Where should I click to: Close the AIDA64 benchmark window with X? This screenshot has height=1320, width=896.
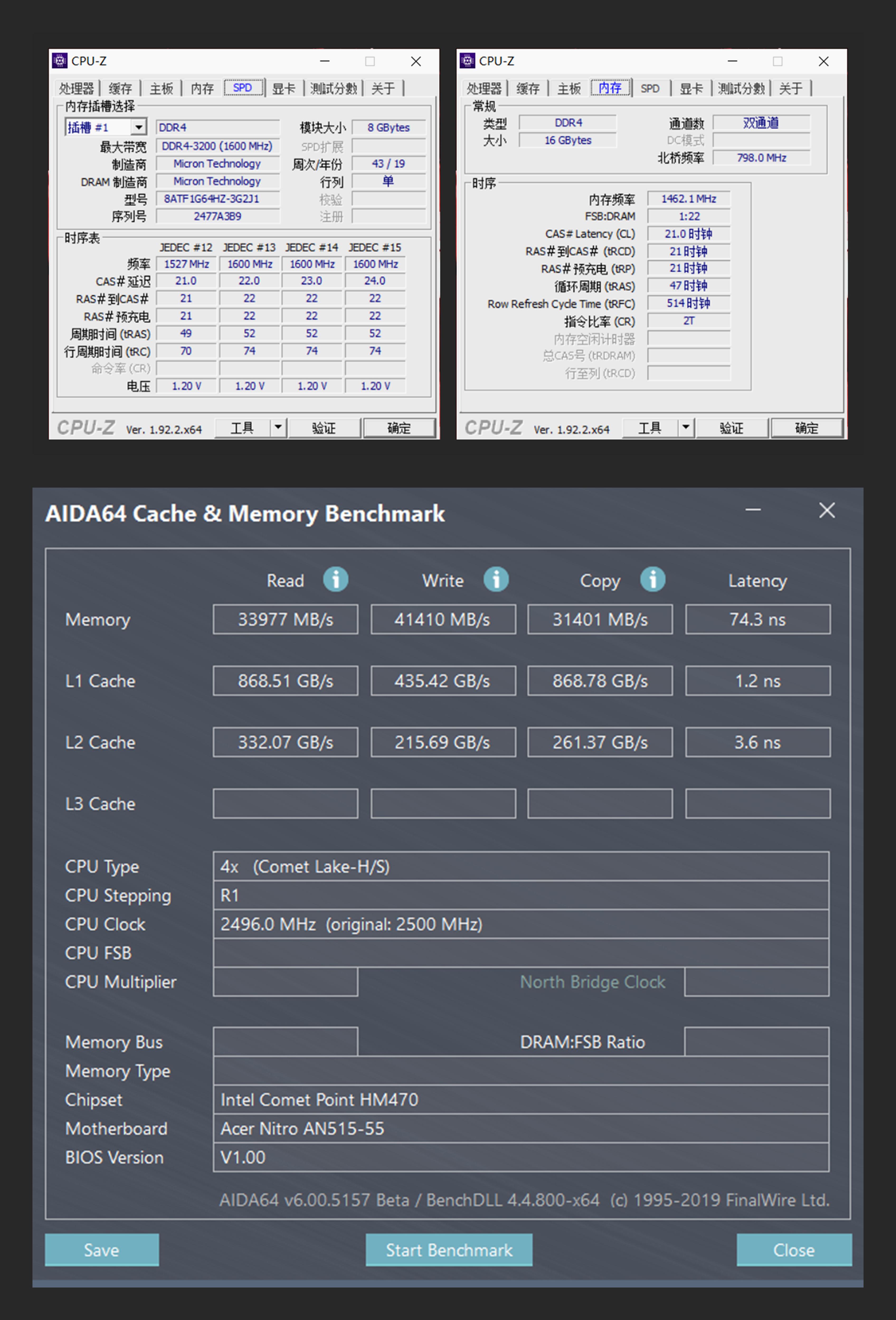point(827,510)
